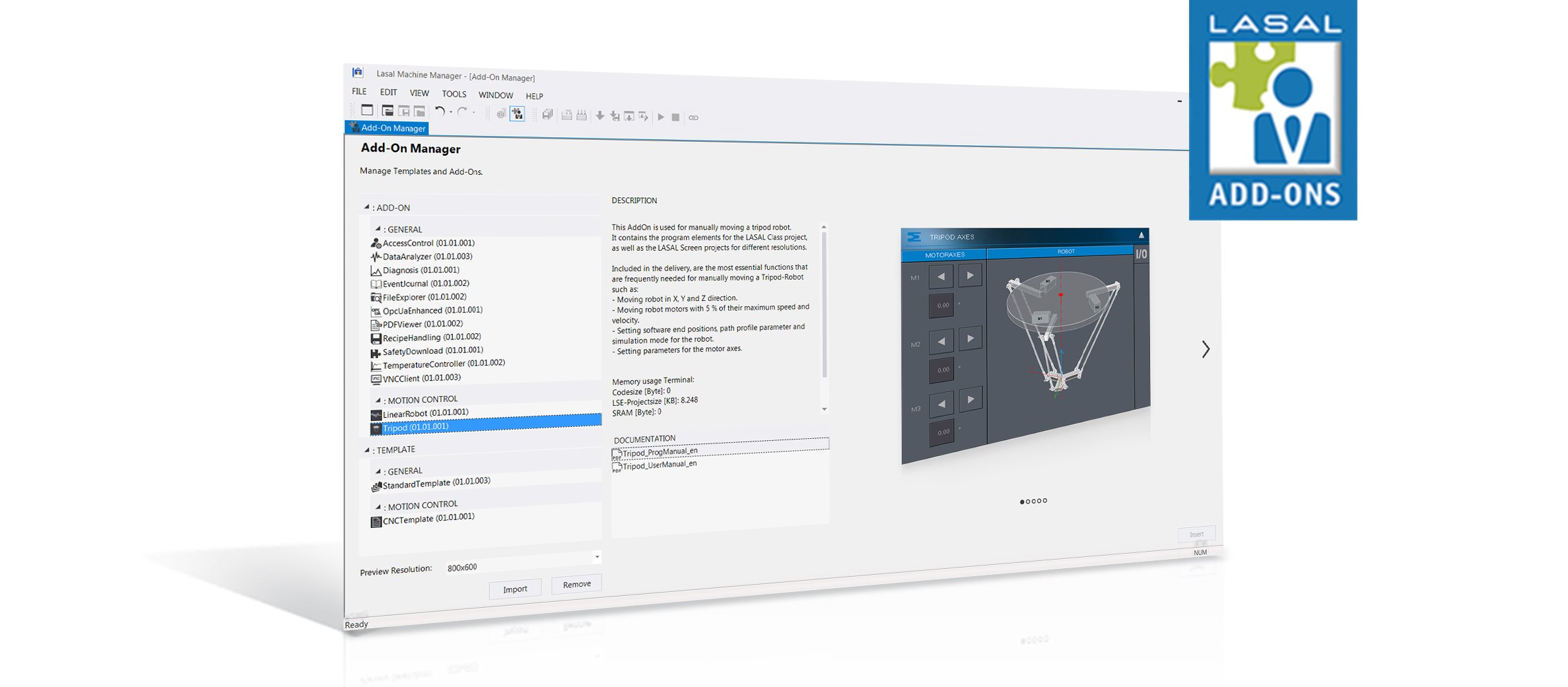
Task: Open the TOOLS menu
Action: coord(454,94)
